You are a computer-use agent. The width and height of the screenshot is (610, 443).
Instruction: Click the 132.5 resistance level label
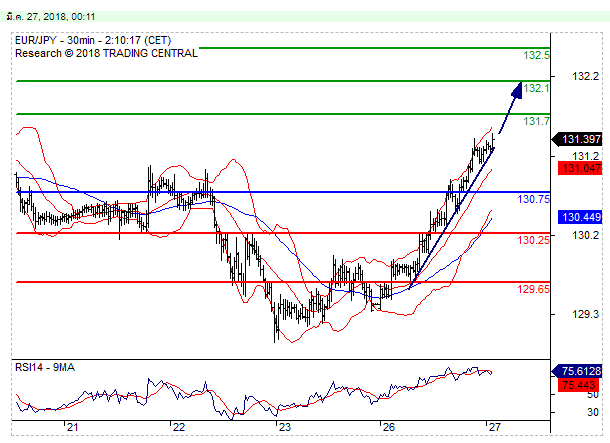point(536,55)
